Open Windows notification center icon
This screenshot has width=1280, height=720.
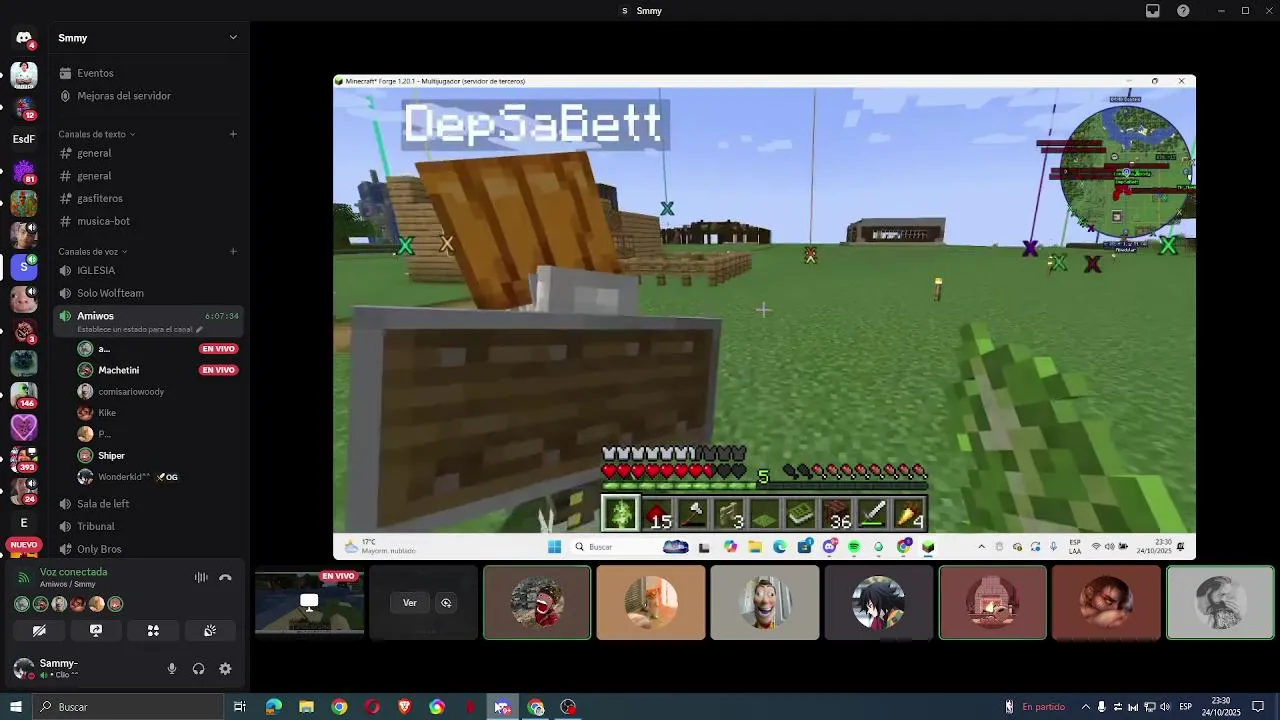tap(1259, 707)
